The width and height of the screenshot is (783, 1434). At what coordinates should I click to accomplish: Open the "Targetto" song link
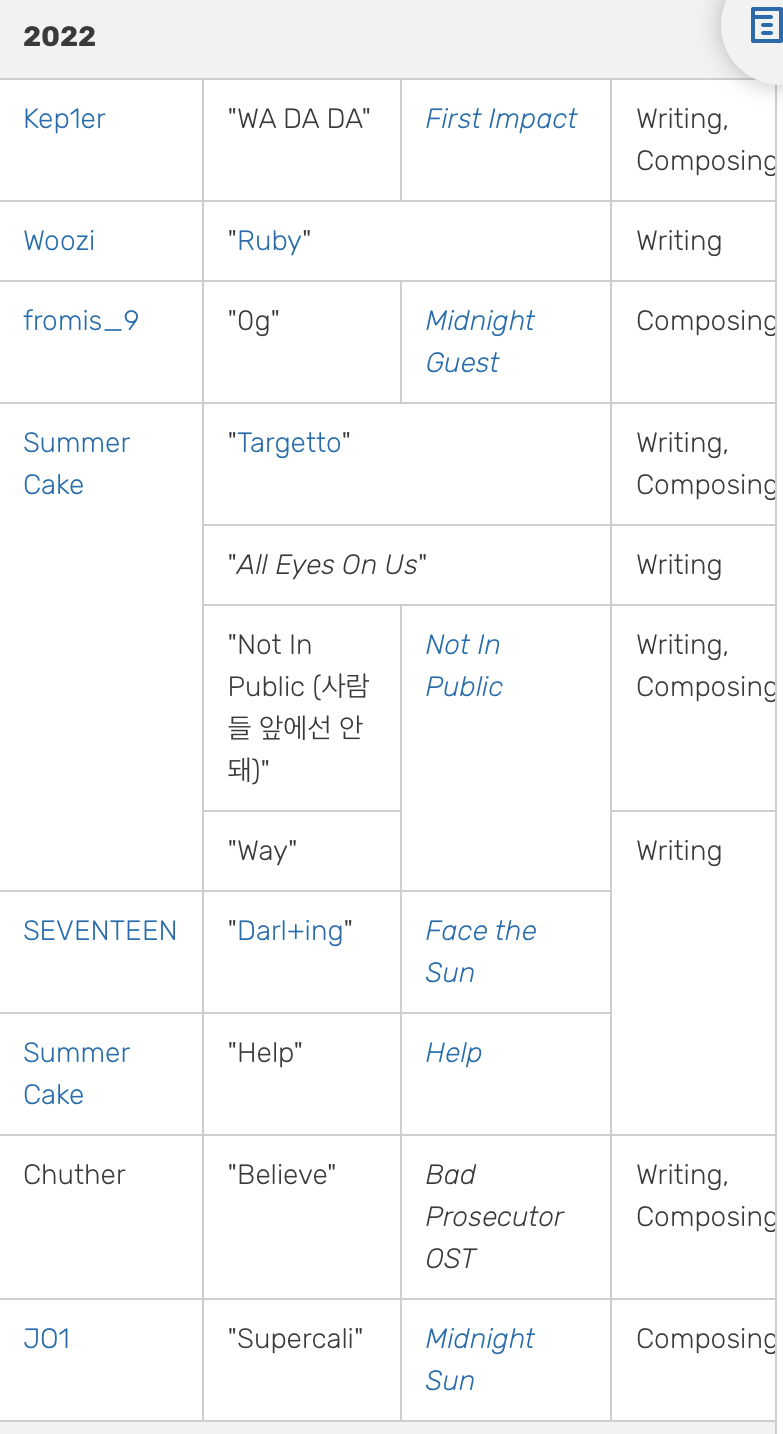(x=289, y=443)
